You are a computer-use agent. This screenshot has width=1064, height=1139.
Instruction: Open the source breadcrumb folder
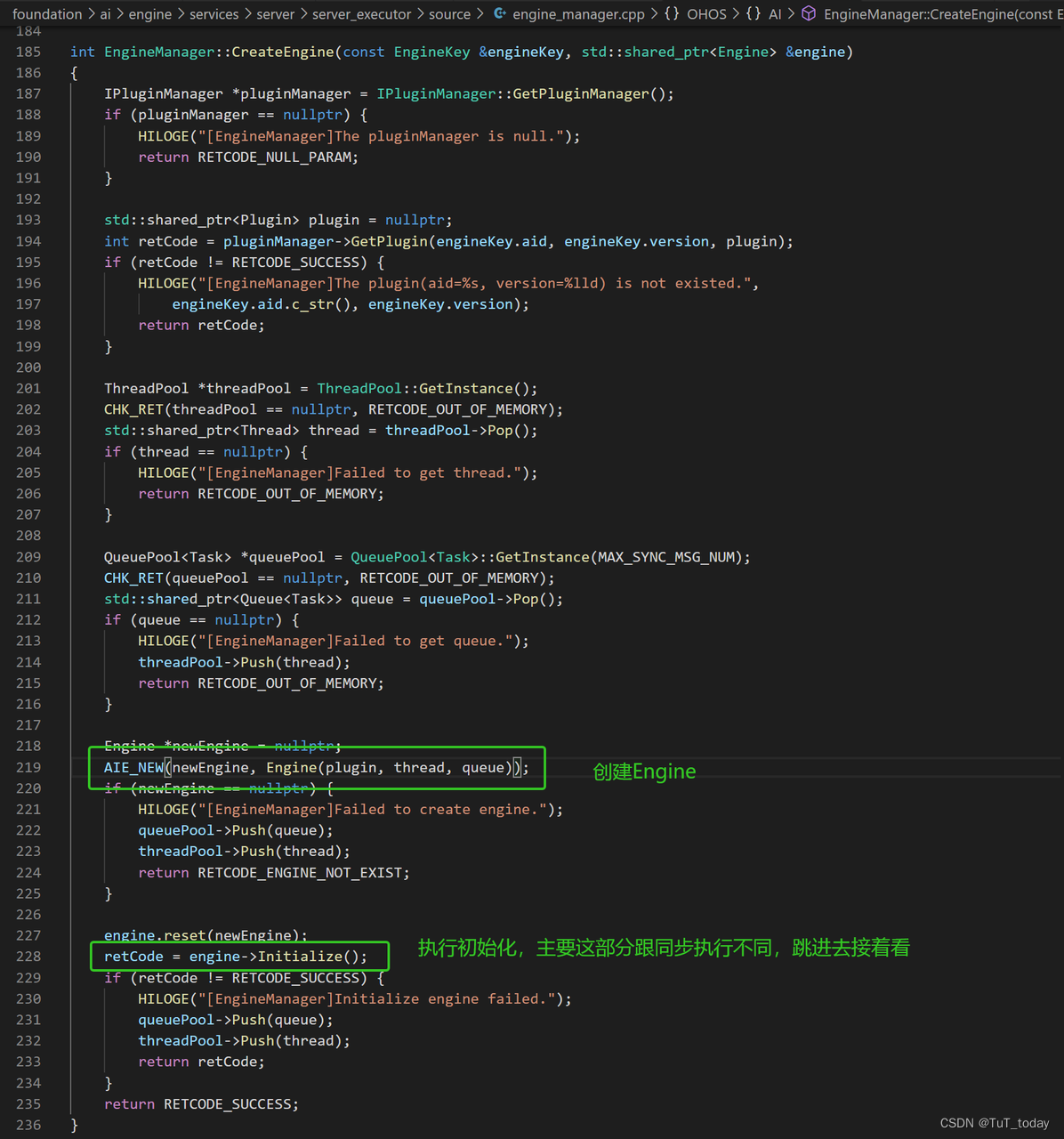pos(450,14)
